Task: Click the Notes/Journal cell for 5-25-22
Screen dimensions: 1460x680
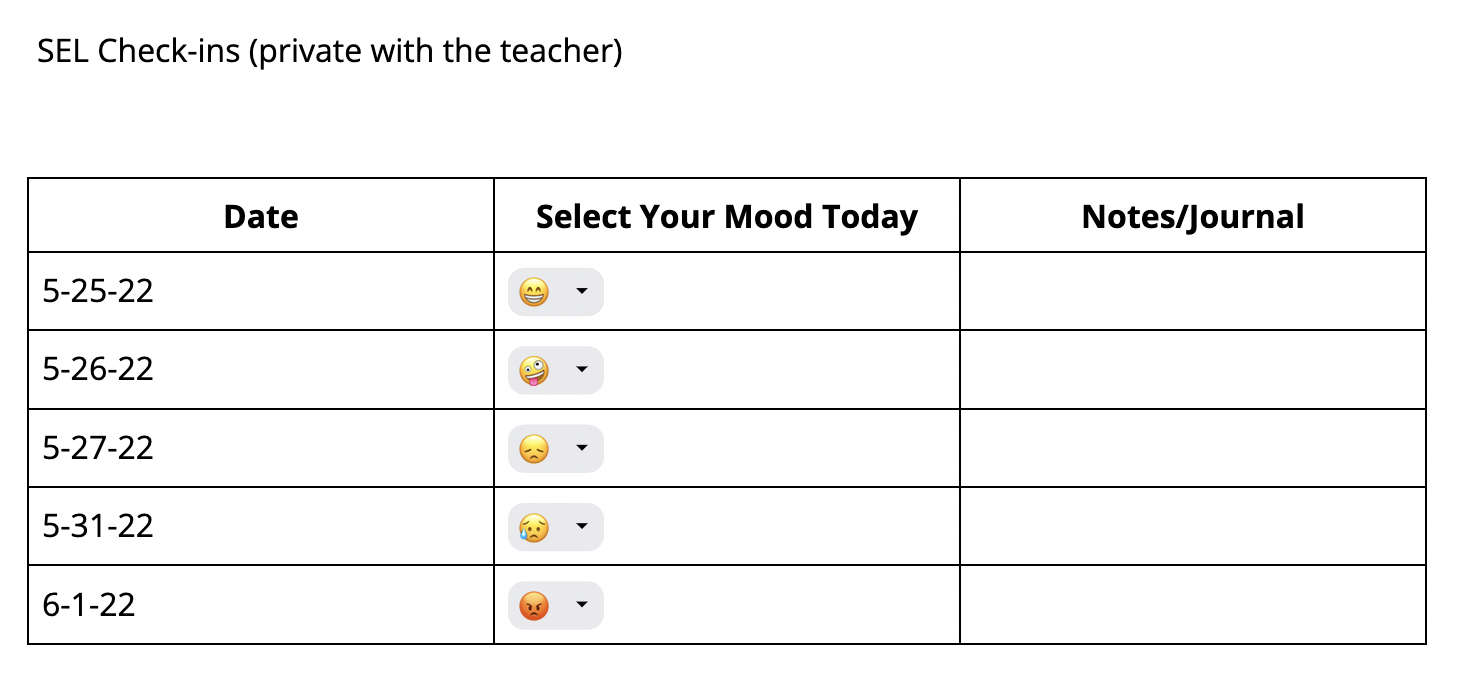Action: point(1190,291)
